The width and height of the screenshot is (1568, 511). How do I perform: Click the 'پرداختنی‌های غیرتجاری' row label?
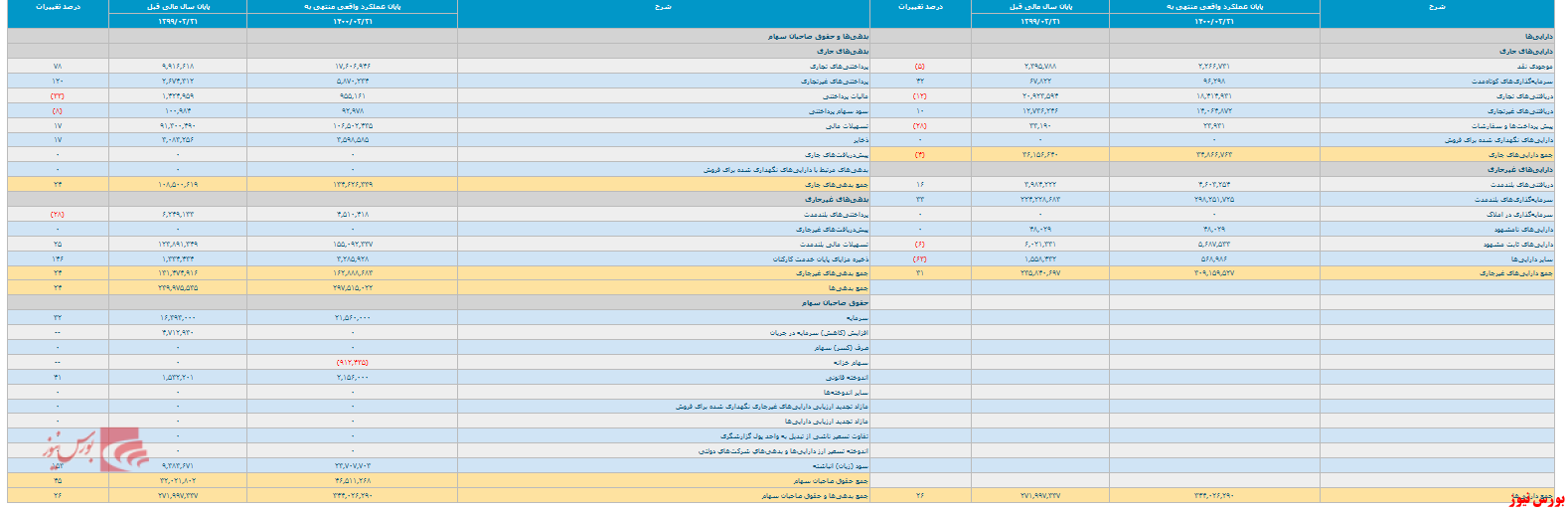pyautogui.click(x=835, y=81)
